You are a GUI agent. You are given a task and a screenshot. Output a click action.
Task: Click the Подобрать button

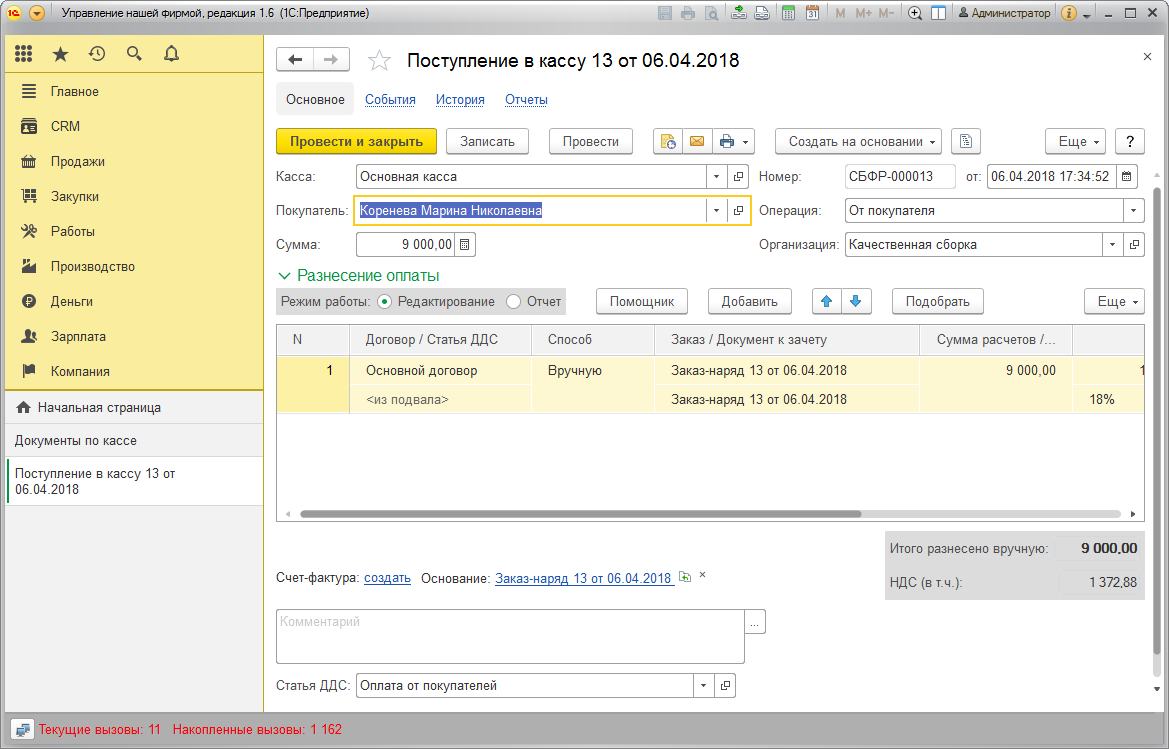(x=937, y=301)
